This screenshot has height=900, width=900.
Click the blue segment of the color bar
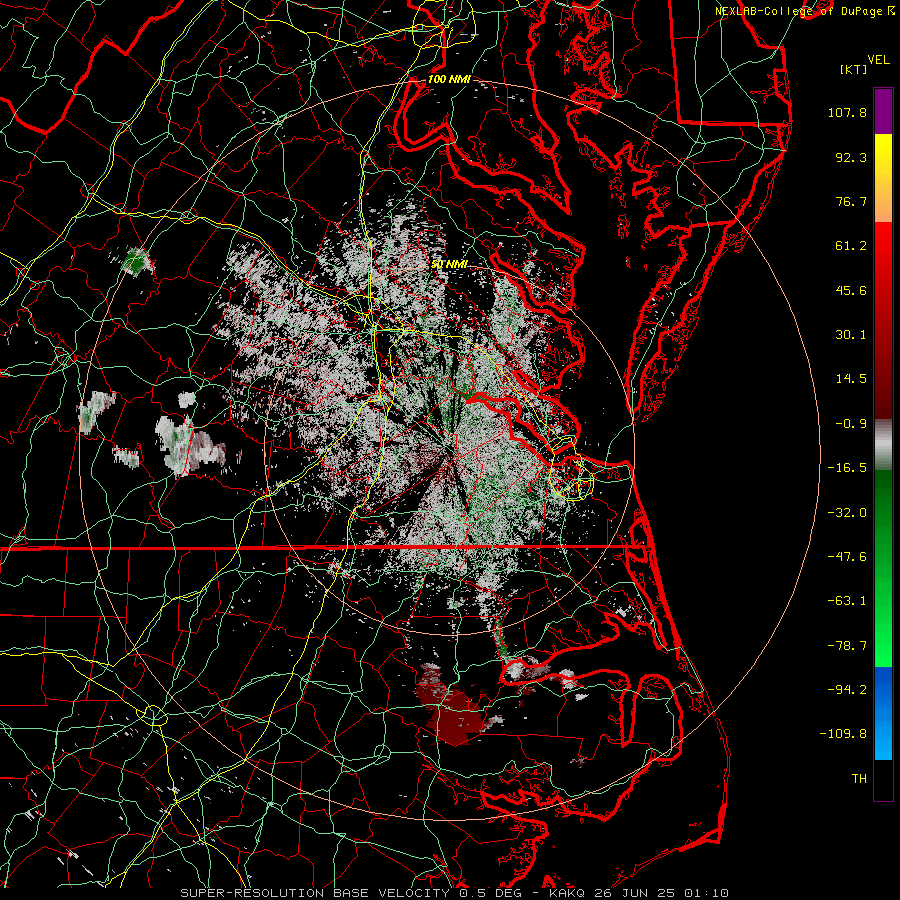883,713
